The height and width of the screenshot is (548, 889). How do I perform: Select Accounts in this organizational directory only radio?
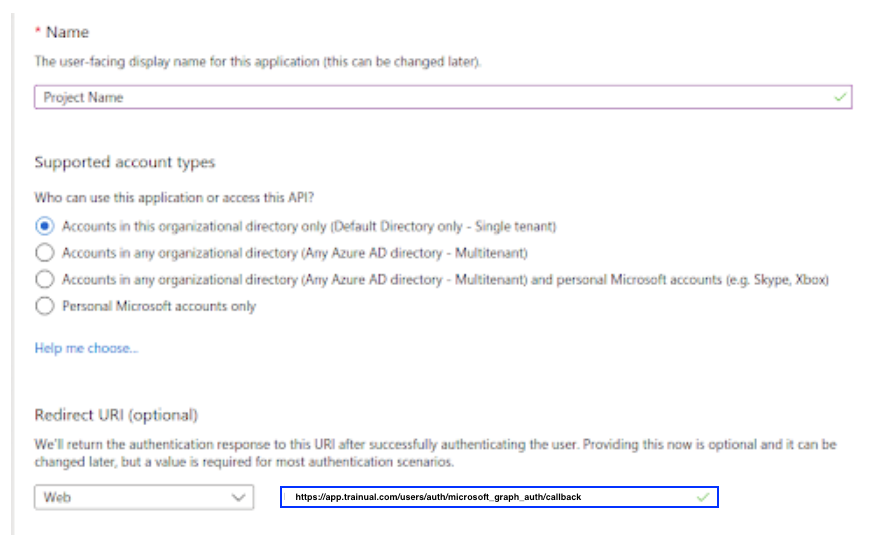pyautogui.click(x=44, y=226)
